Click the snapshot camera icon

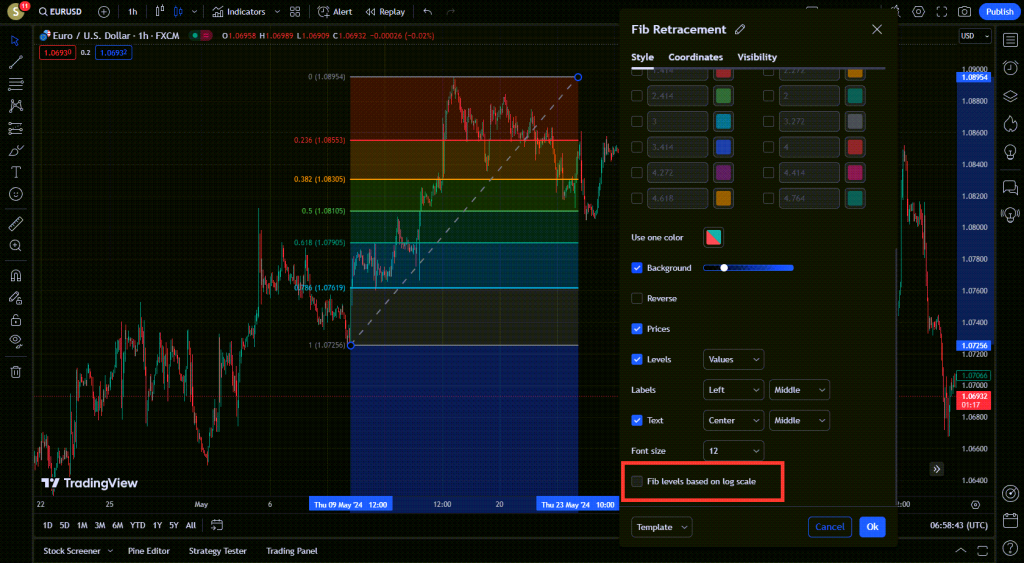pos(964,12)
